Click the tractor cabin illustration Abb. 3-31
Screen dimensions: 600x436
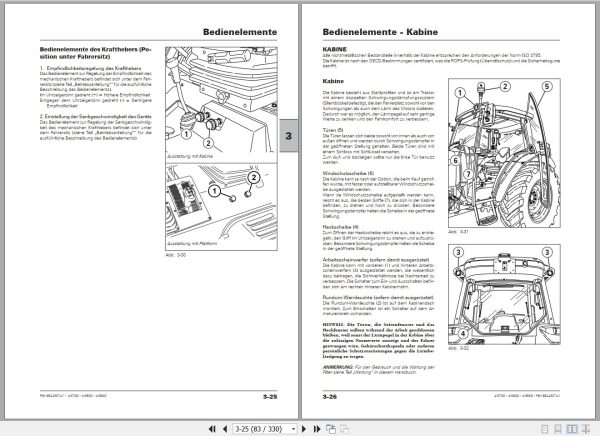(x=504, y=153)
